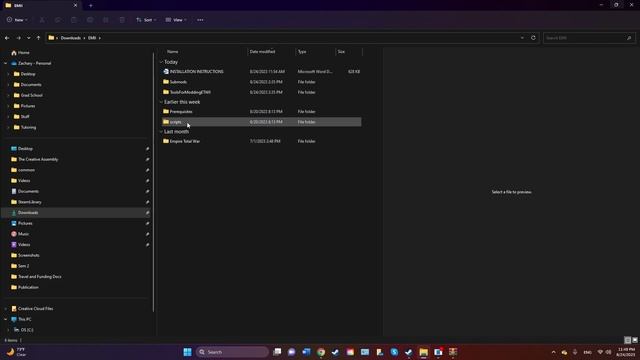The image size is (640, 360).
Task: Open the See more ellipsis menu
Action: coord(200,20)
